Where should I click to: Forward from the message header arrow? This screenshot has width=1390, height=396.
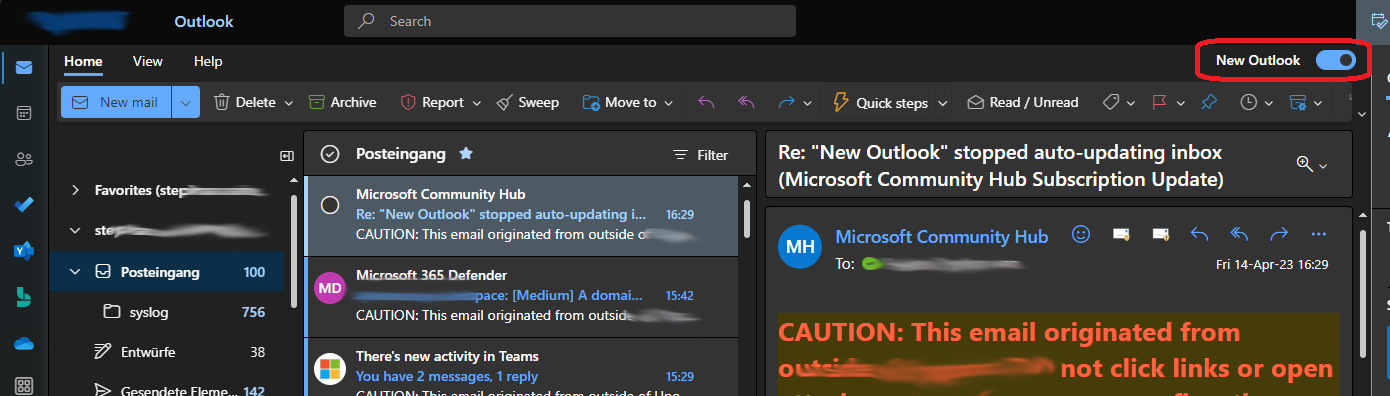[1278, 234]
